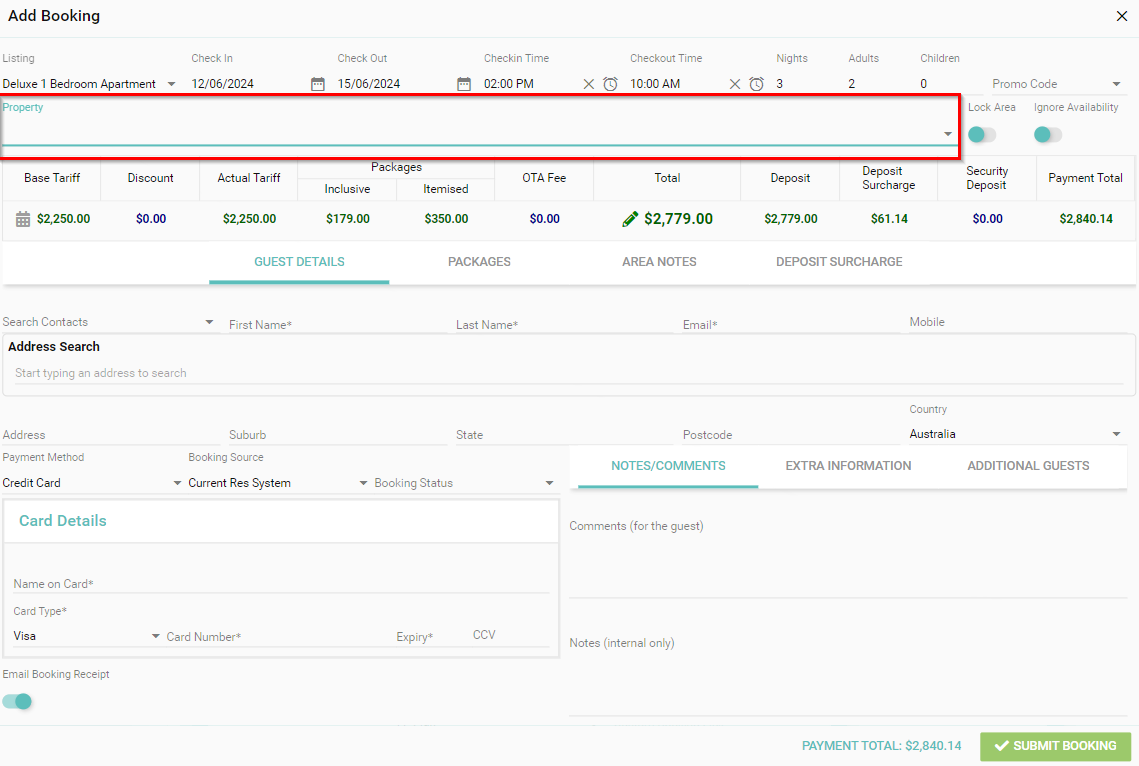Open the Extra Information tab

point(848,466)
